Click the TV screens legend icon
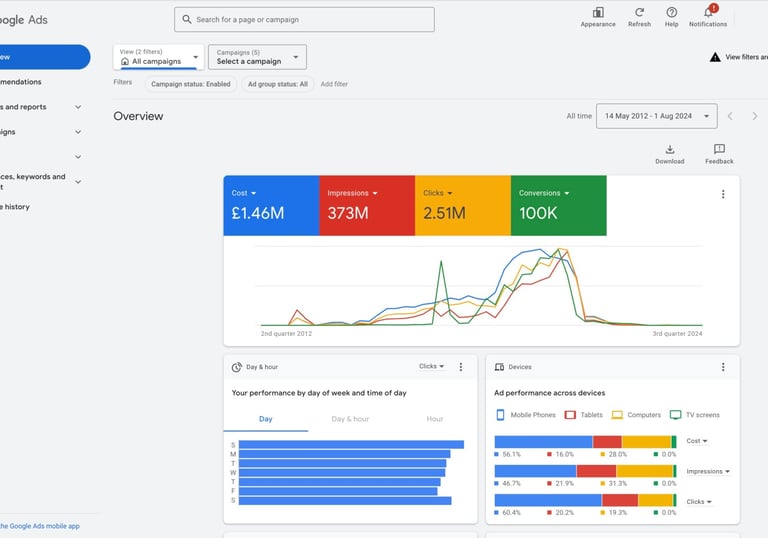 (x=675, y=415)
